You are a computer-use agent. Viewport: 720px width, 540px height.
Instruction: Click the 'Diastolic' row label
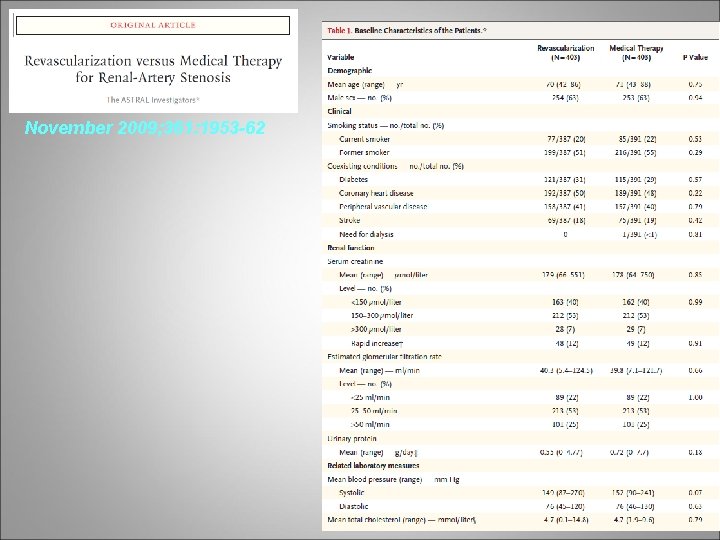[354, 506]
